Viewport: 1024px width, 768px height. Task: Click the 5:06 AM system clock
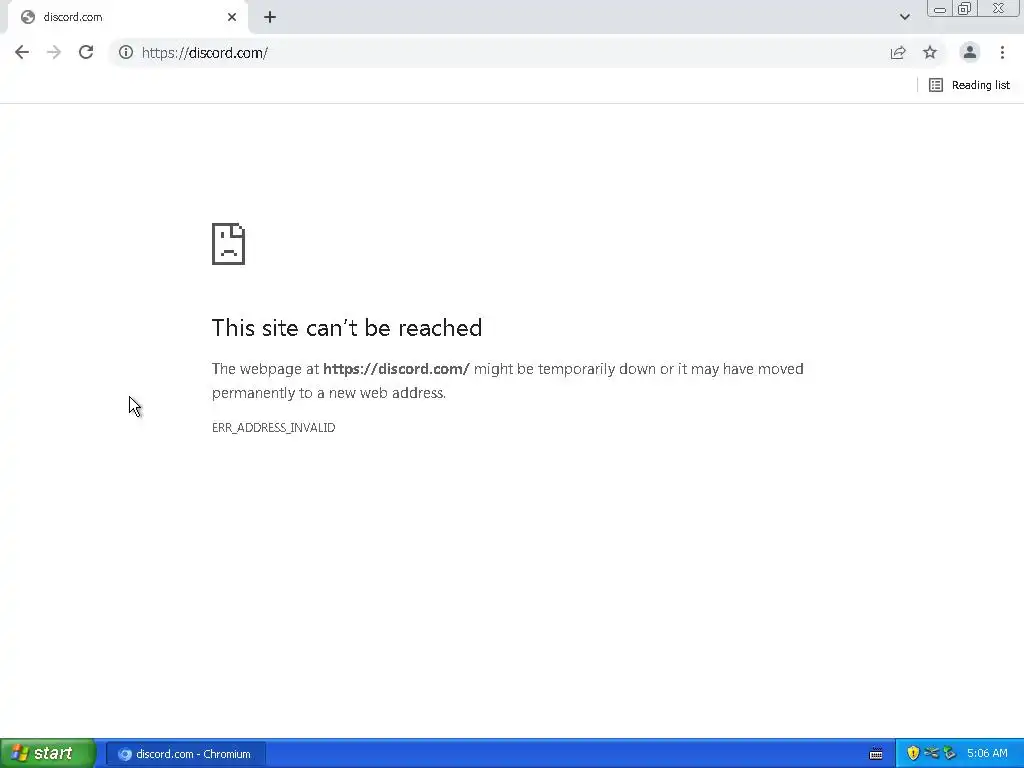pos(987,753)
